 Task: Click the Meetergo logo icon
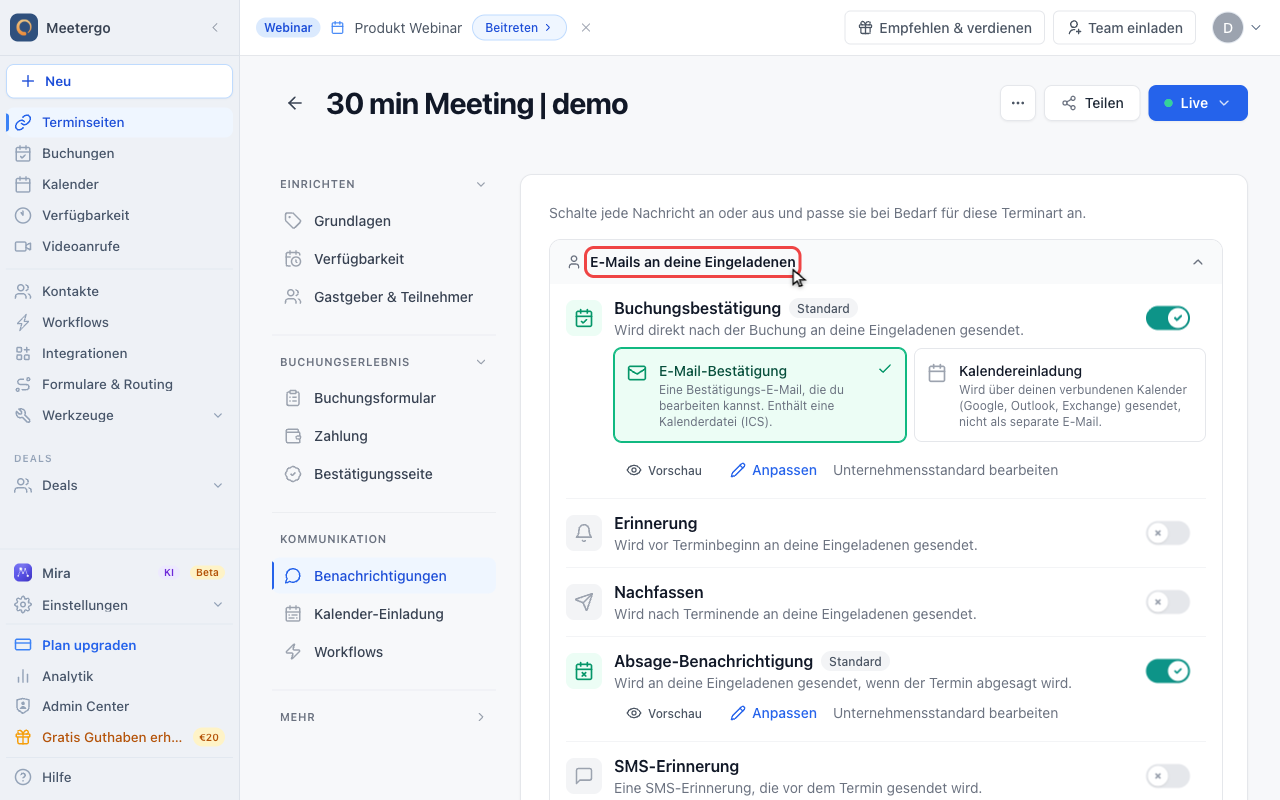24,27
